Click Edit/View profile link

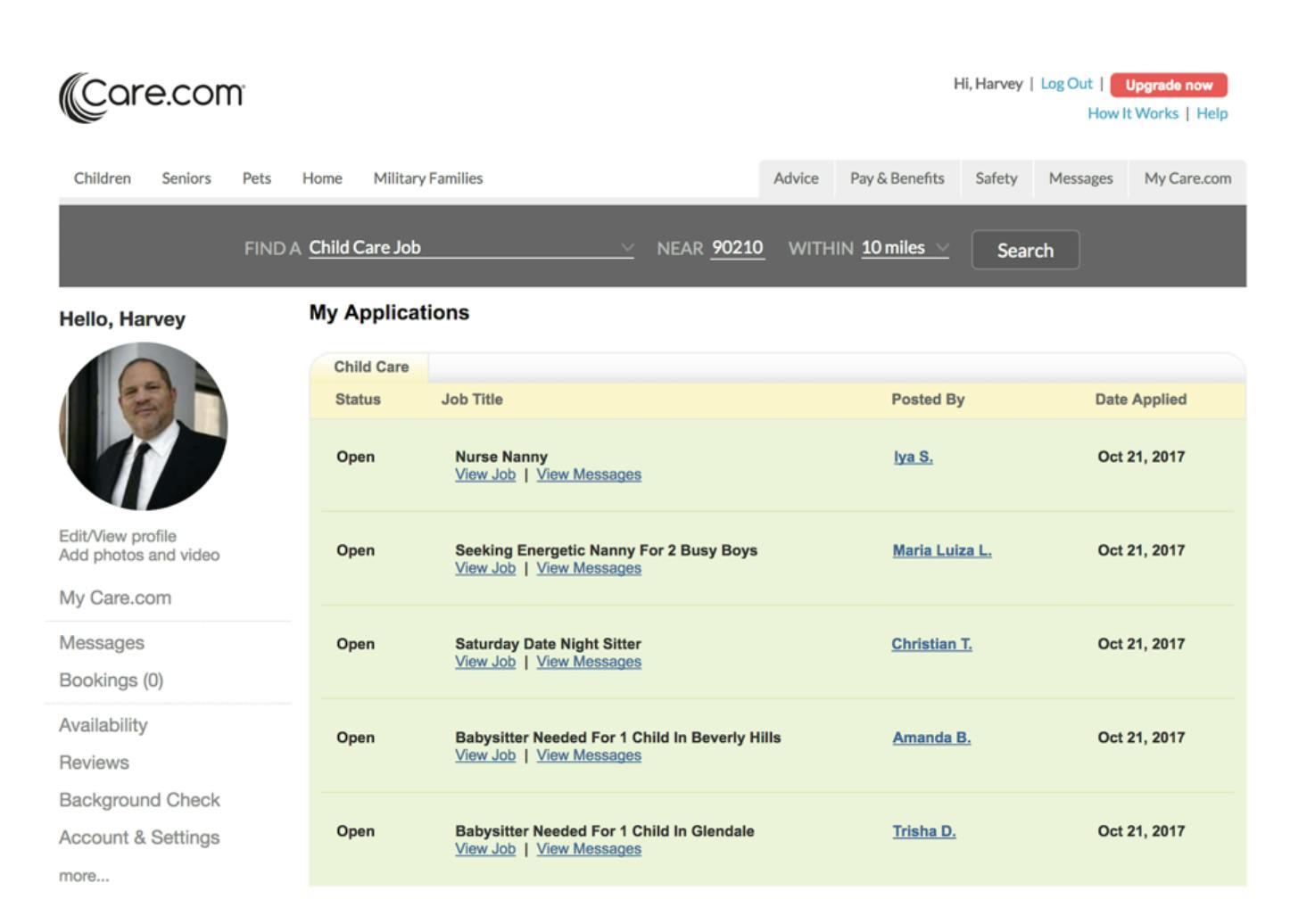[x=118, y=536]
